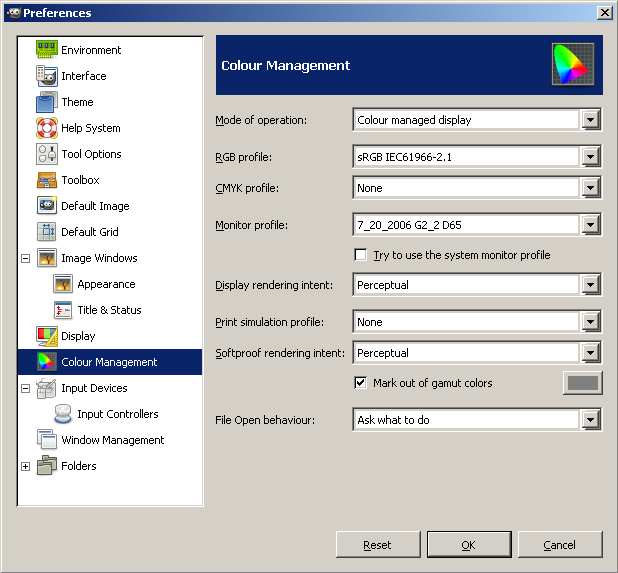Click the Cancel button
Image resolution: width=618 pixels, height=573 pixels.
[x=560, y=545]
